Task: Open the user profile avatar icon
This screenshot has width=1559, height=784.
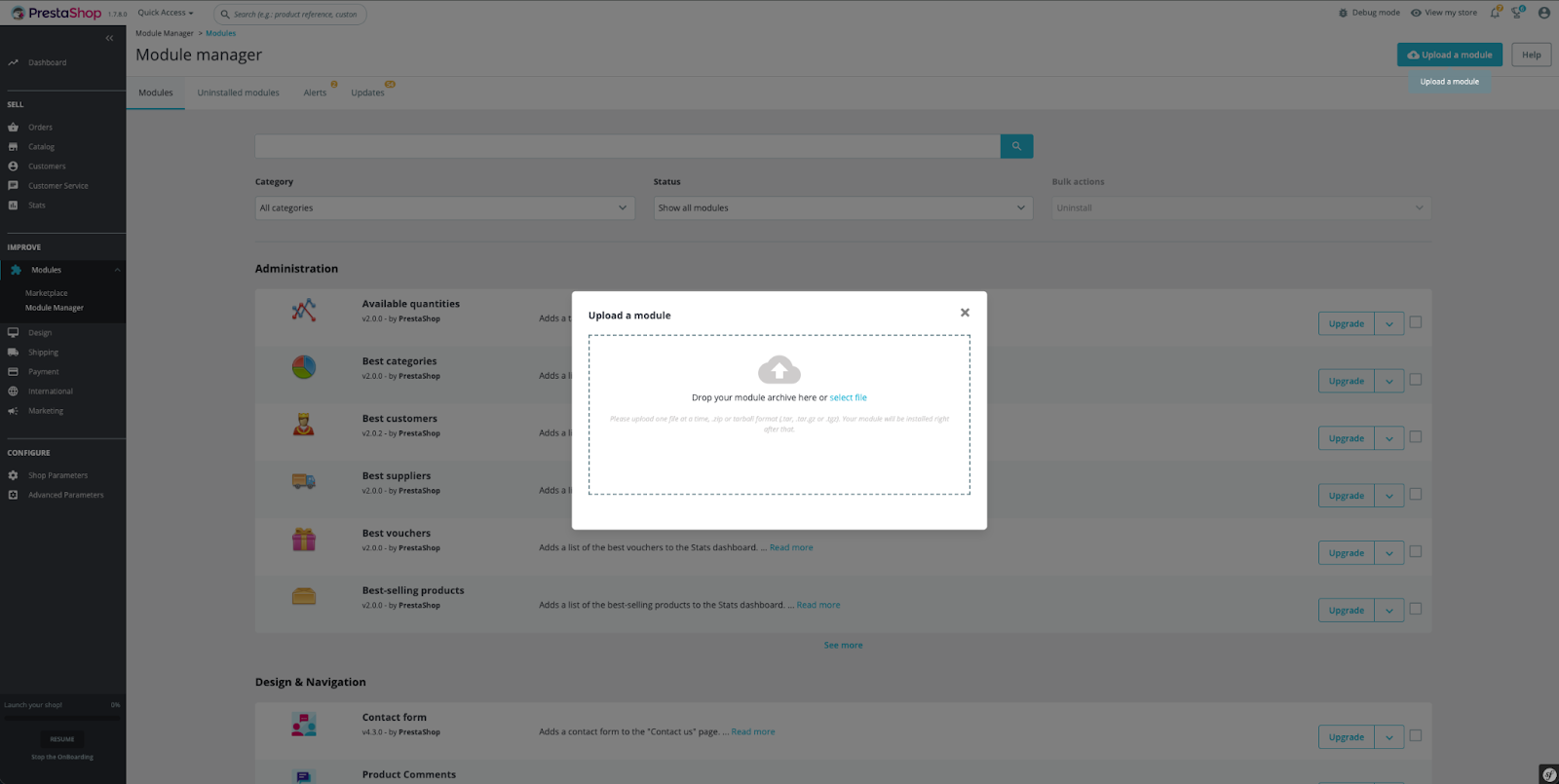Action: tap(1543, 13)
